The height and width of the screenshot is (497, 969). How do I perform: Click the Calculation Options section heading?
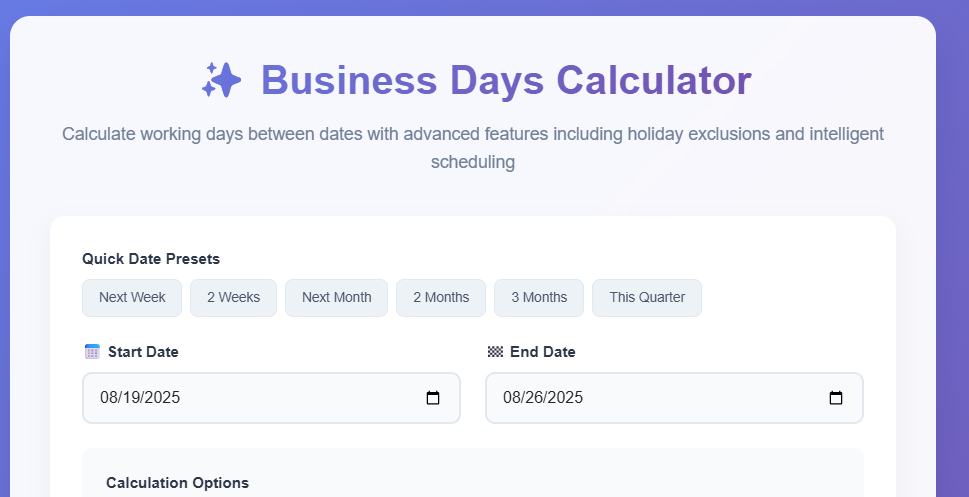177,483
